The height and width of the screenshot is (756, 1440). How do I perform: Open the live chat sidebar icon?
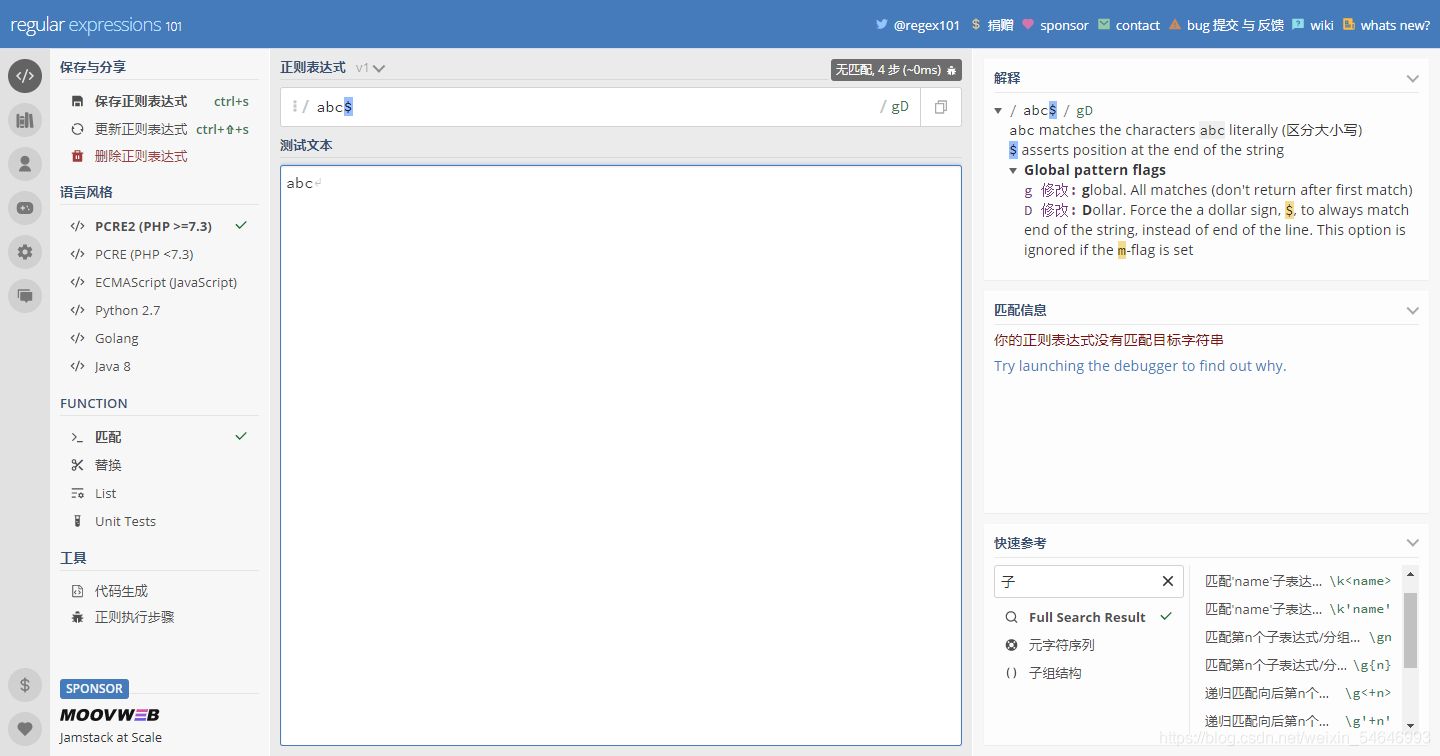25,296
